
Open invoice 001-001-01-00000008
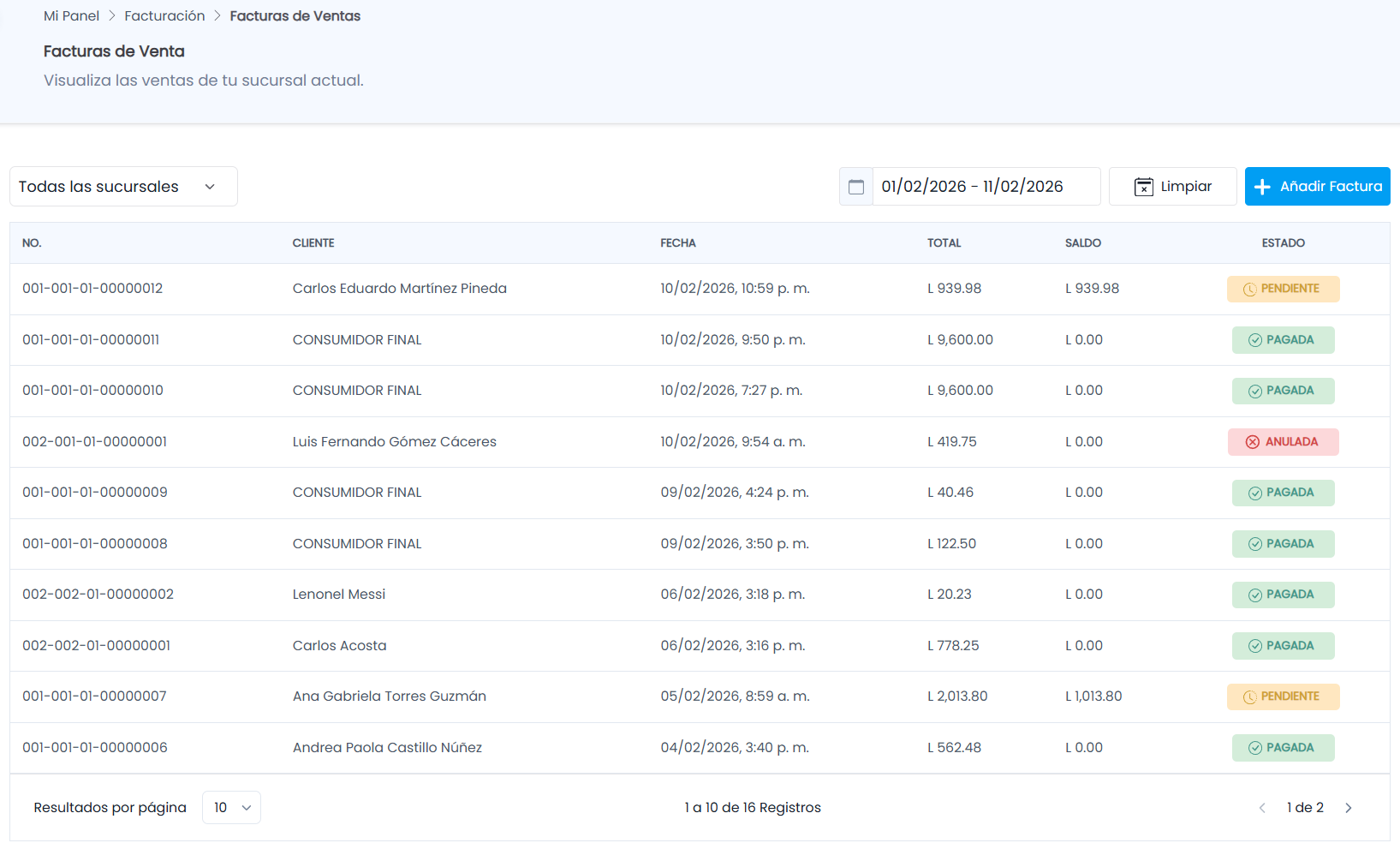pos(95,544)
